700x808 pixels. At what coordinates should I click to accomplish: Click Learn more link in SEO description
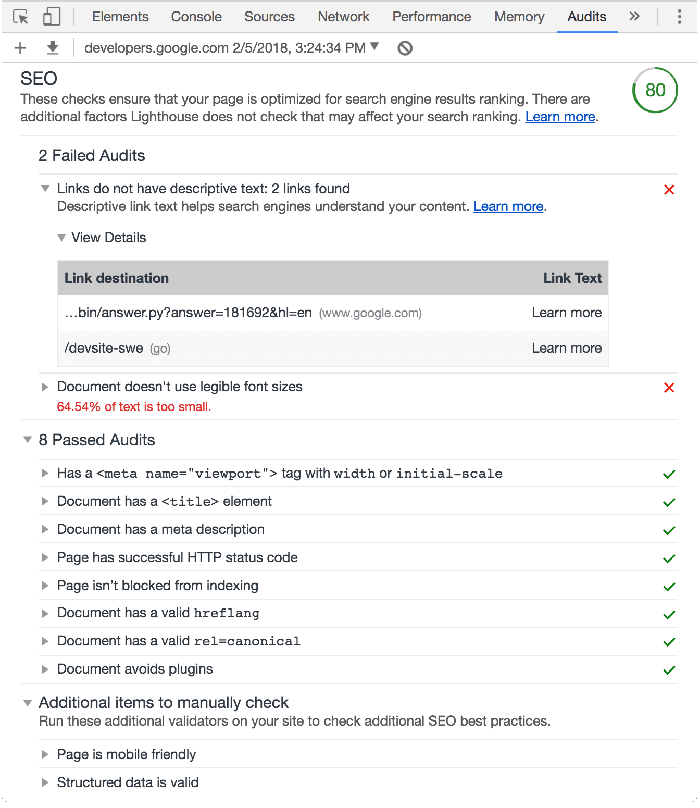pos(560,117)
